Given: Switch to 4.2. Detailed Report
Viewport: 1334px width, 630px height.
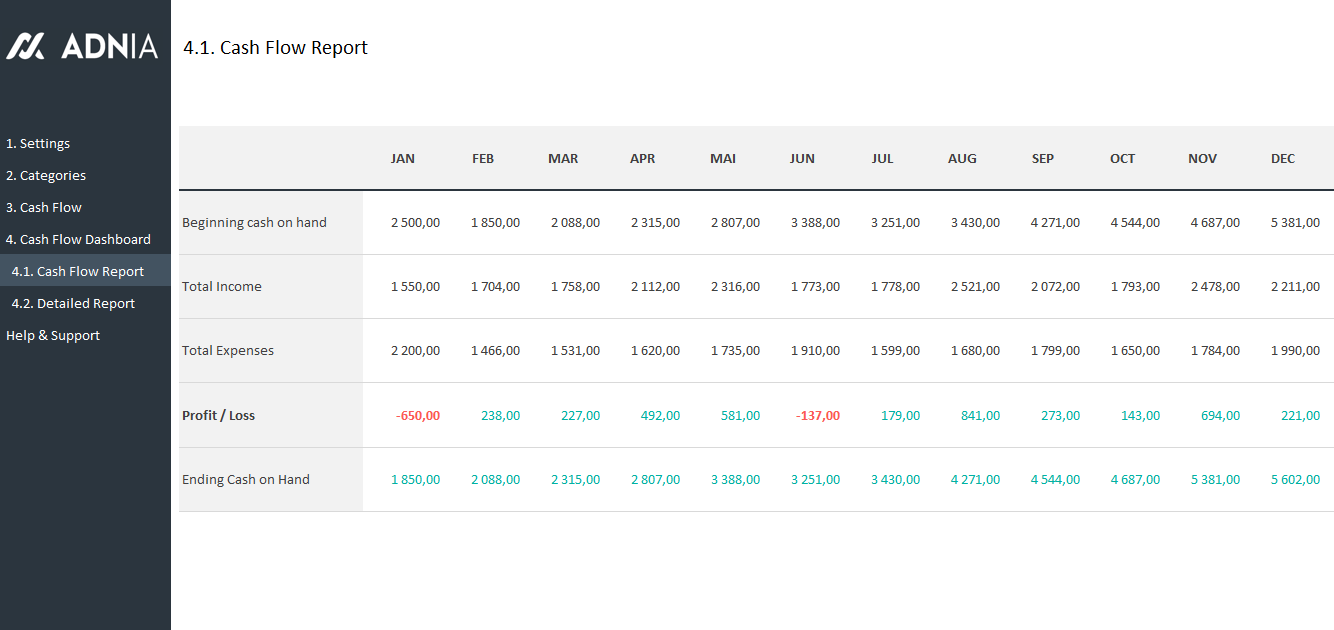Looking at the screenshot, I should coord(73,303).
